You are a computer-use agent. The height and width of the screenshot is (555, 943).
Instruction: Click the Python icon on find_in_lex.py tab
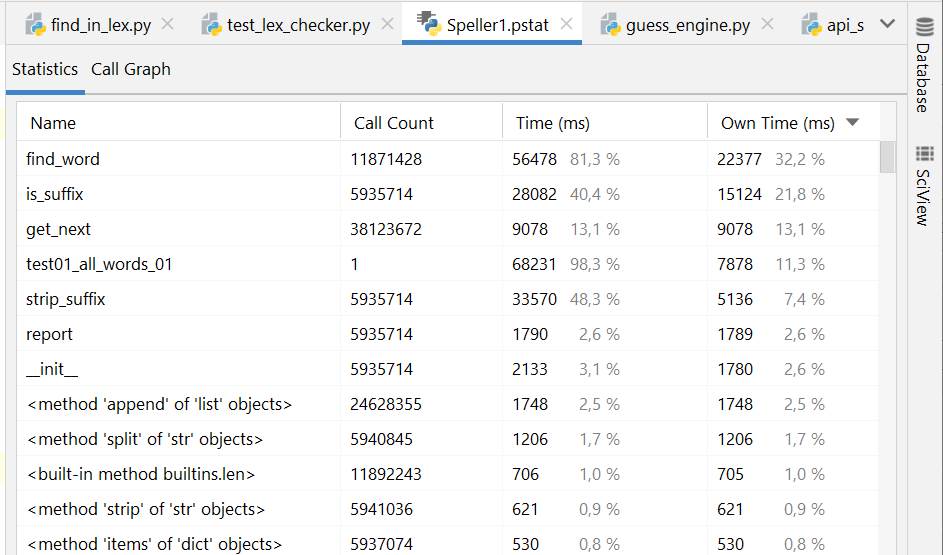pos(35,24)
